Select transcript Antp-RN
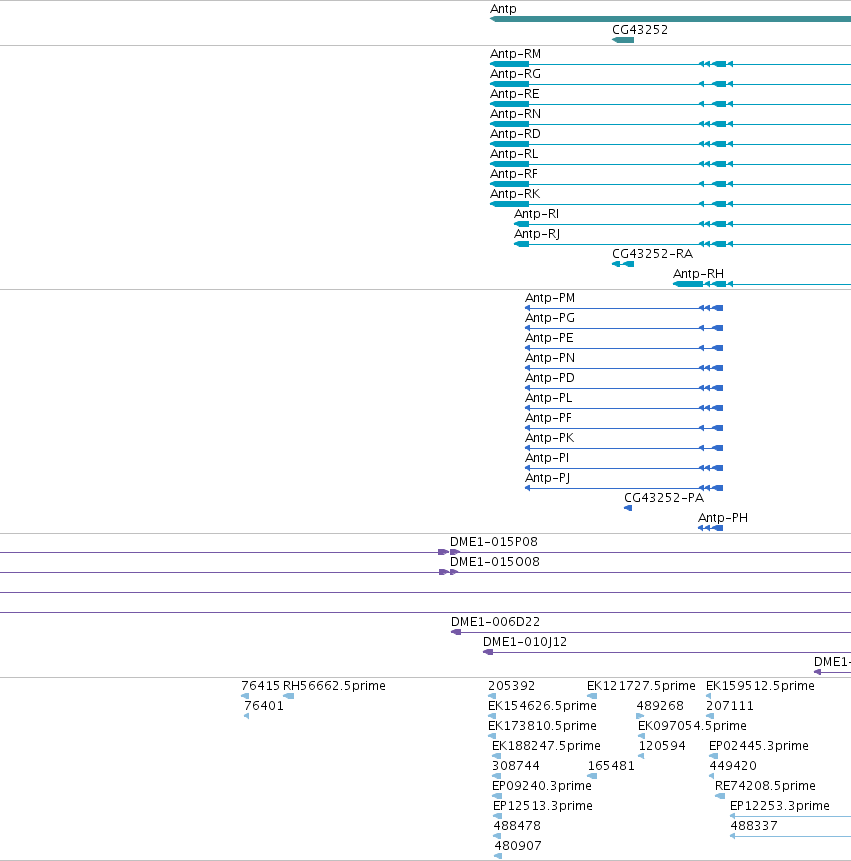Screen dimensions: 851x861 (515, 114)
